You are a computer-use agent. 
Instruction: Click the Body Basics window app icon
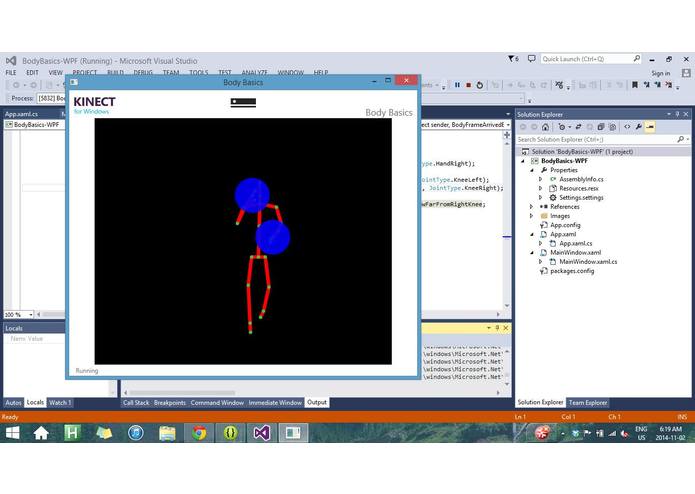pos(74,82)
